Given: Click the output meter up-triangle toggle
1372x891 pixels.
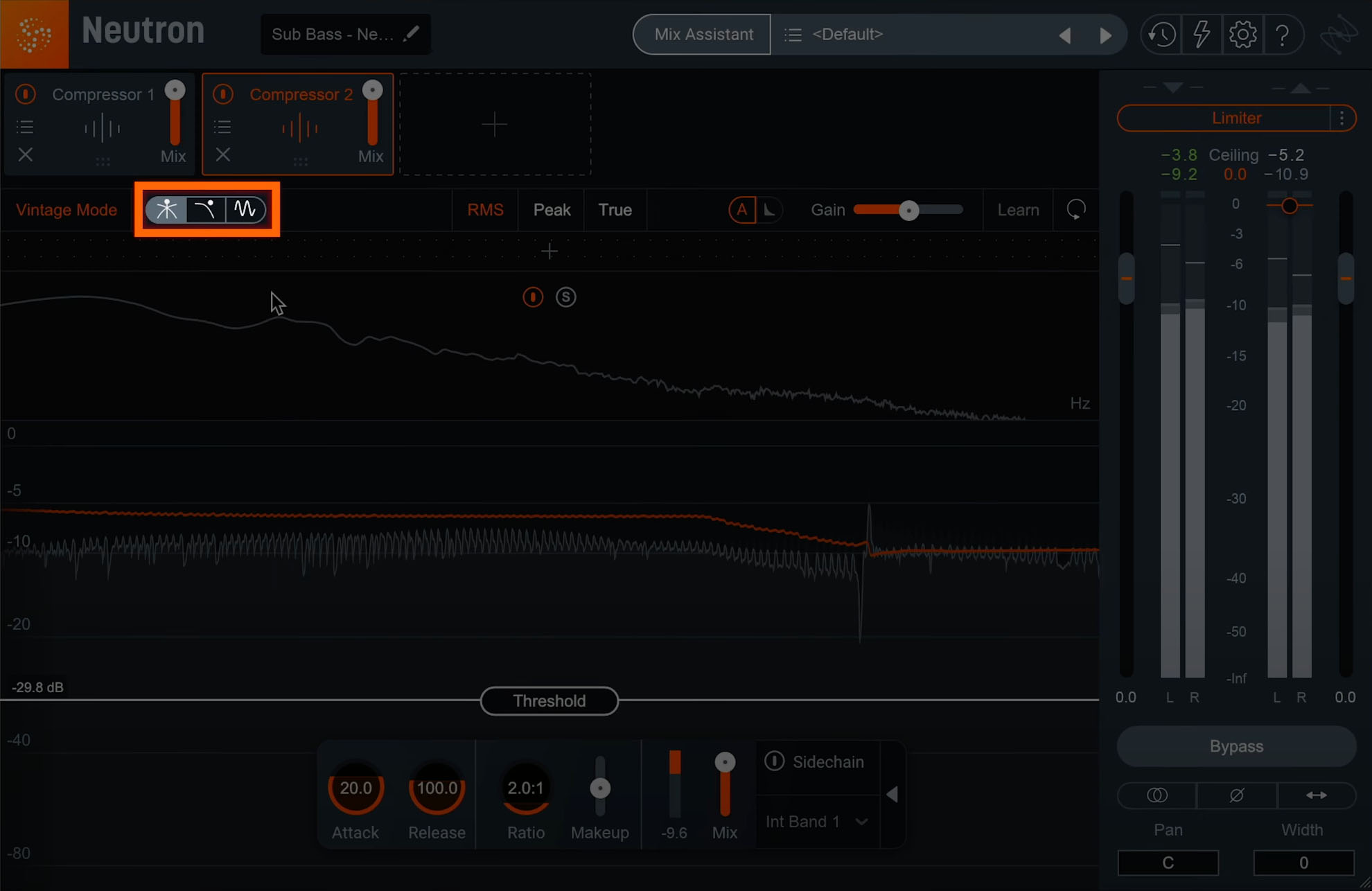Looking at the screenshot, I should [x=1301, y=87].
